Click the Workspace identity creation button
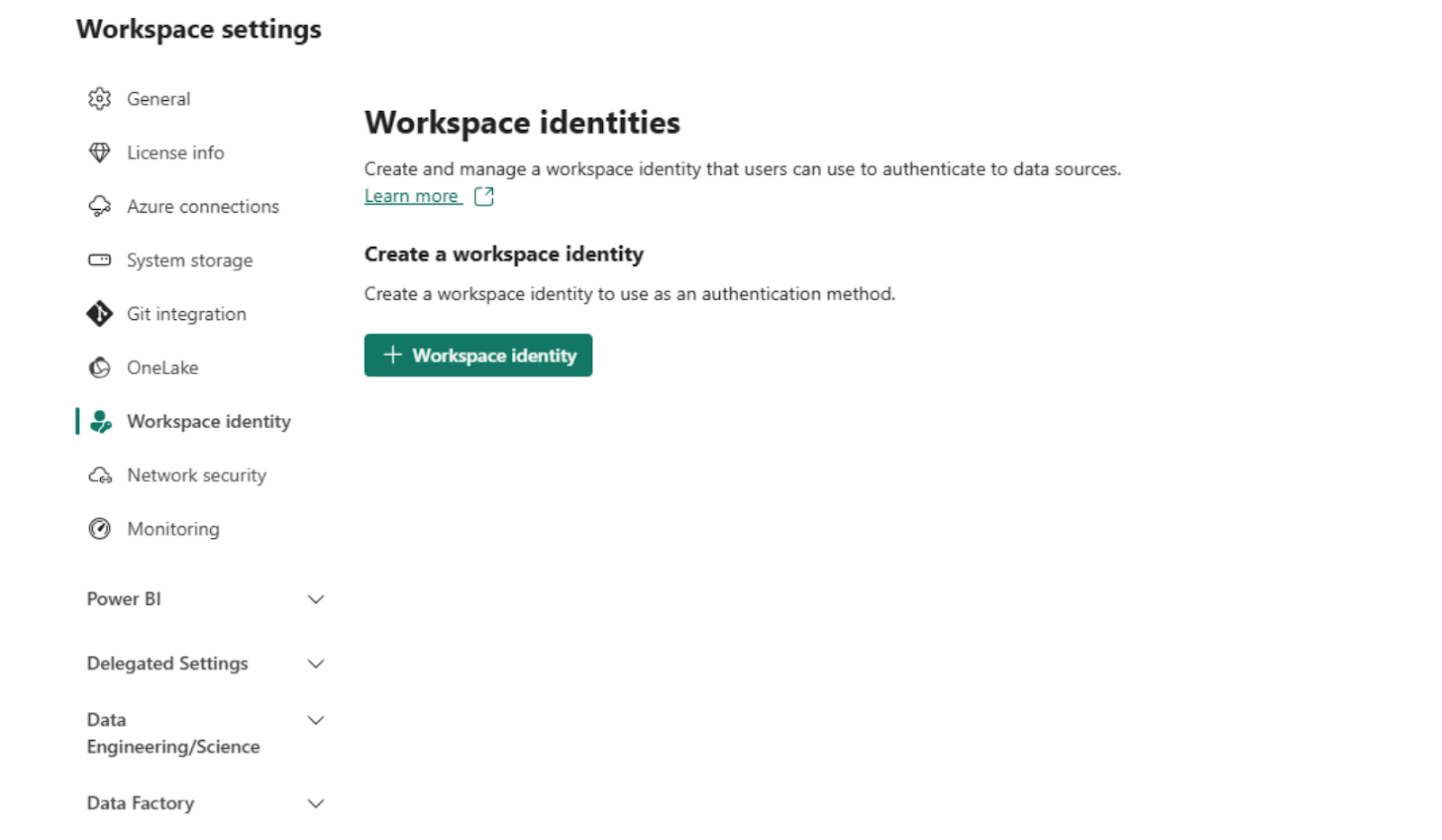Viewport: 1442px width, 840px height. coord(478,355)
